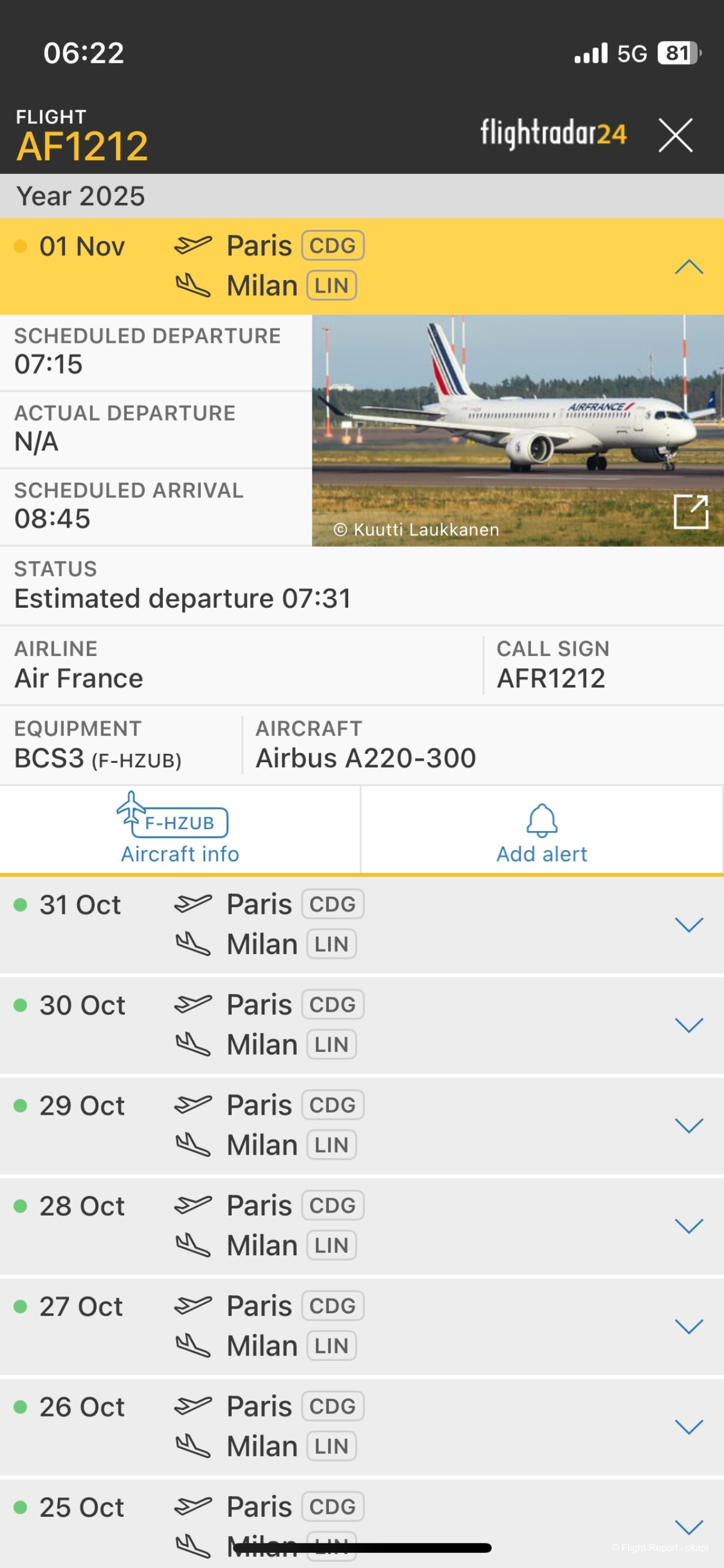This screenshot has height=1568, width=724.
Task: Tap the Add alert bell icon
Action: 541,821
